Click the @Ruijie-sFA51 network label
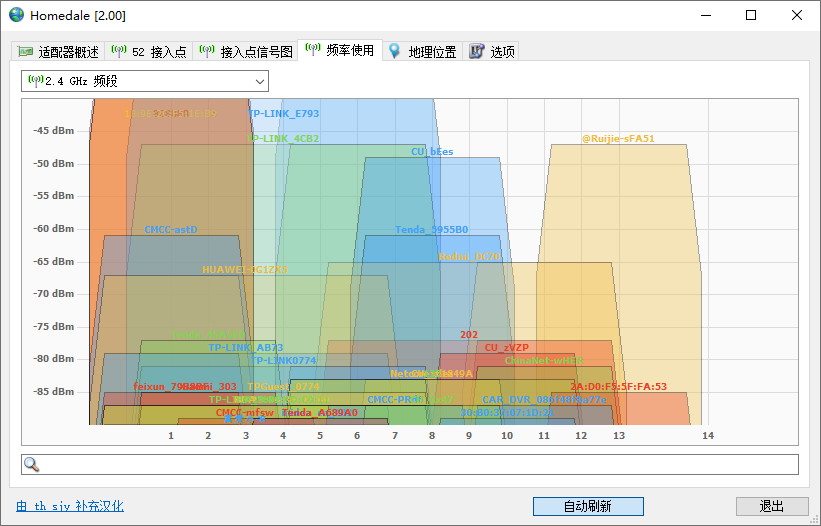 618,139
